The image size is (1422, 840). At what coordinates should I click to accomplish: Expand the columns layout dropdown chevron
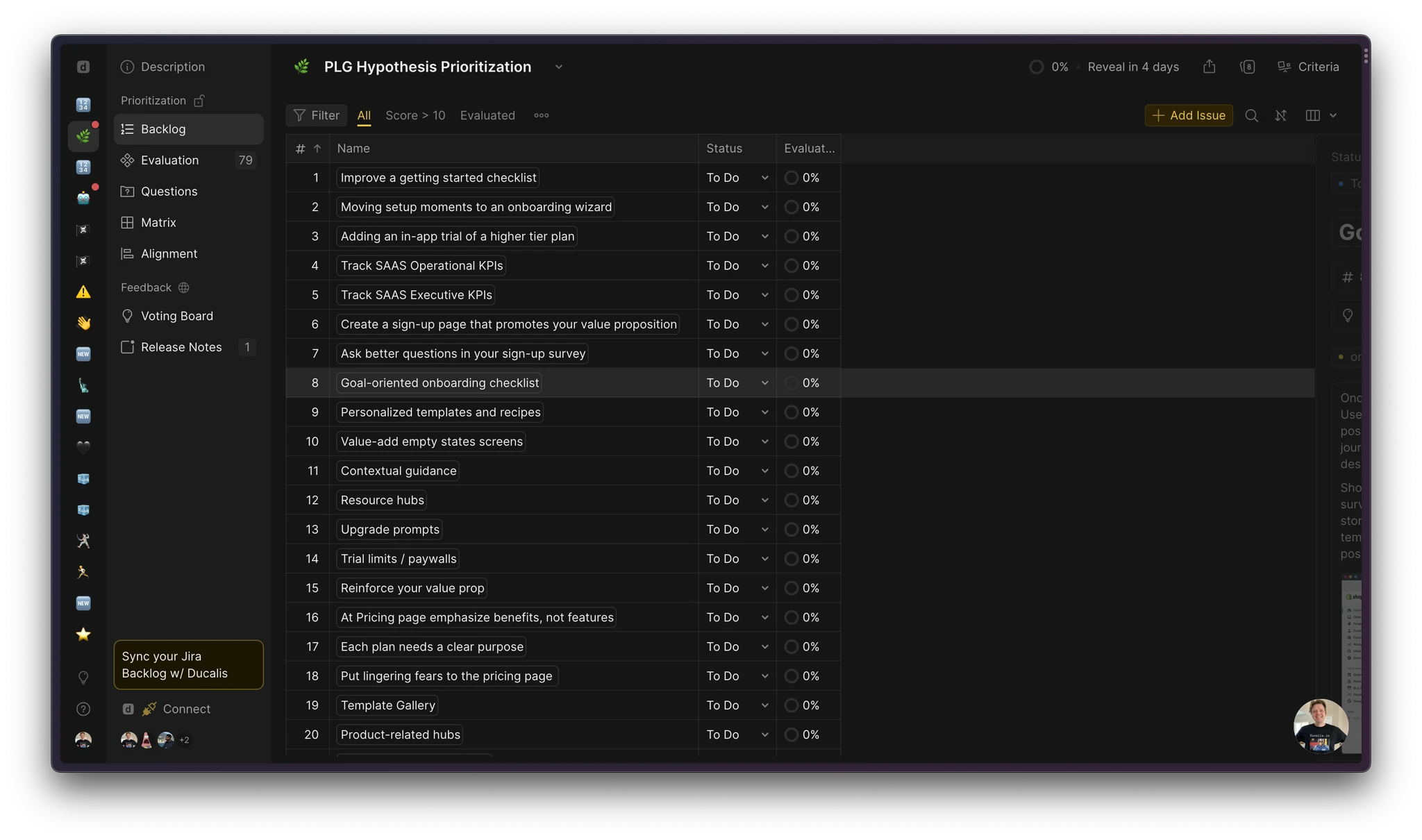pyautogui.click(x=1333, y=115)
